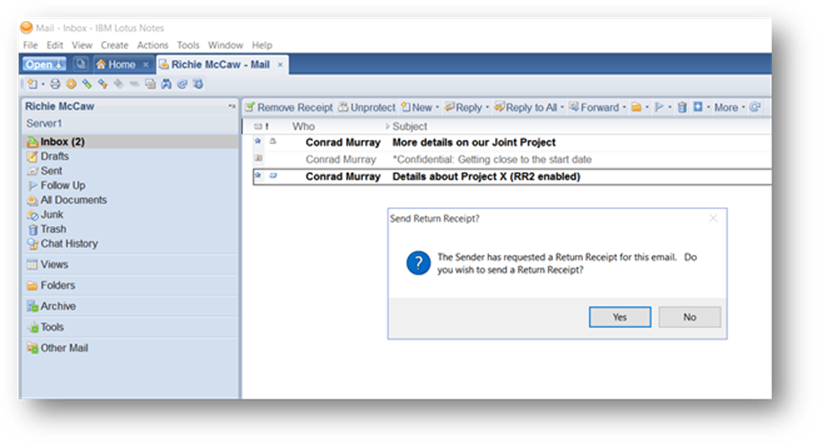Image resolution: width=818 pixels, height=444 pixels.
Task: Click the folder icon in the mail action bar
Action: point(636,107)
